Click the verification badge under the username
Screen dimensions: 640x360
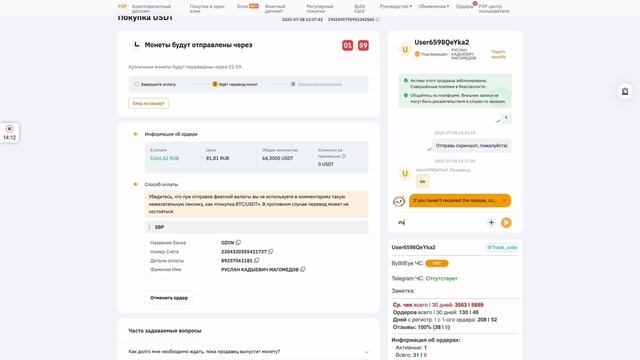pos(417,54)
